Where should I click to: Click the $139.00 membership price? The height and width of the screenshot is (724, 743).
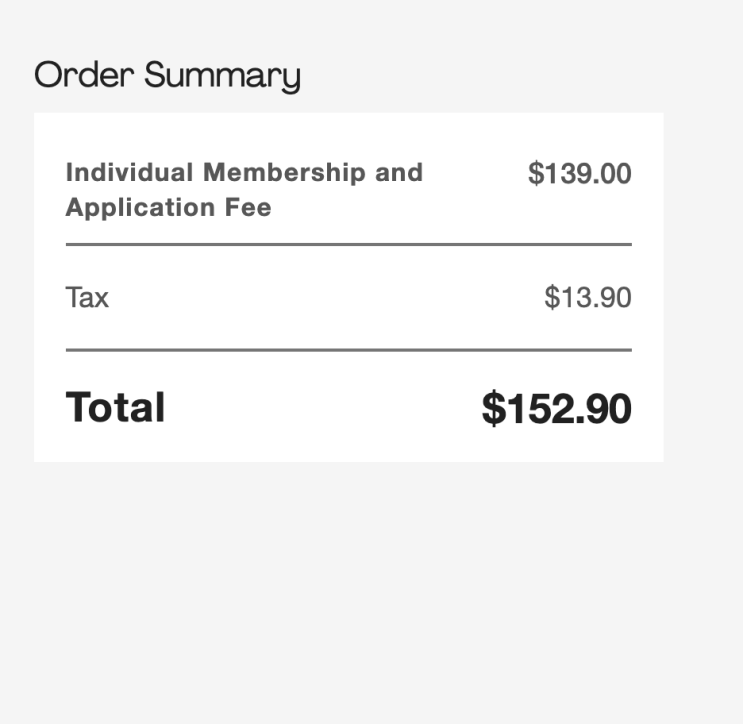tap(580, 174)
